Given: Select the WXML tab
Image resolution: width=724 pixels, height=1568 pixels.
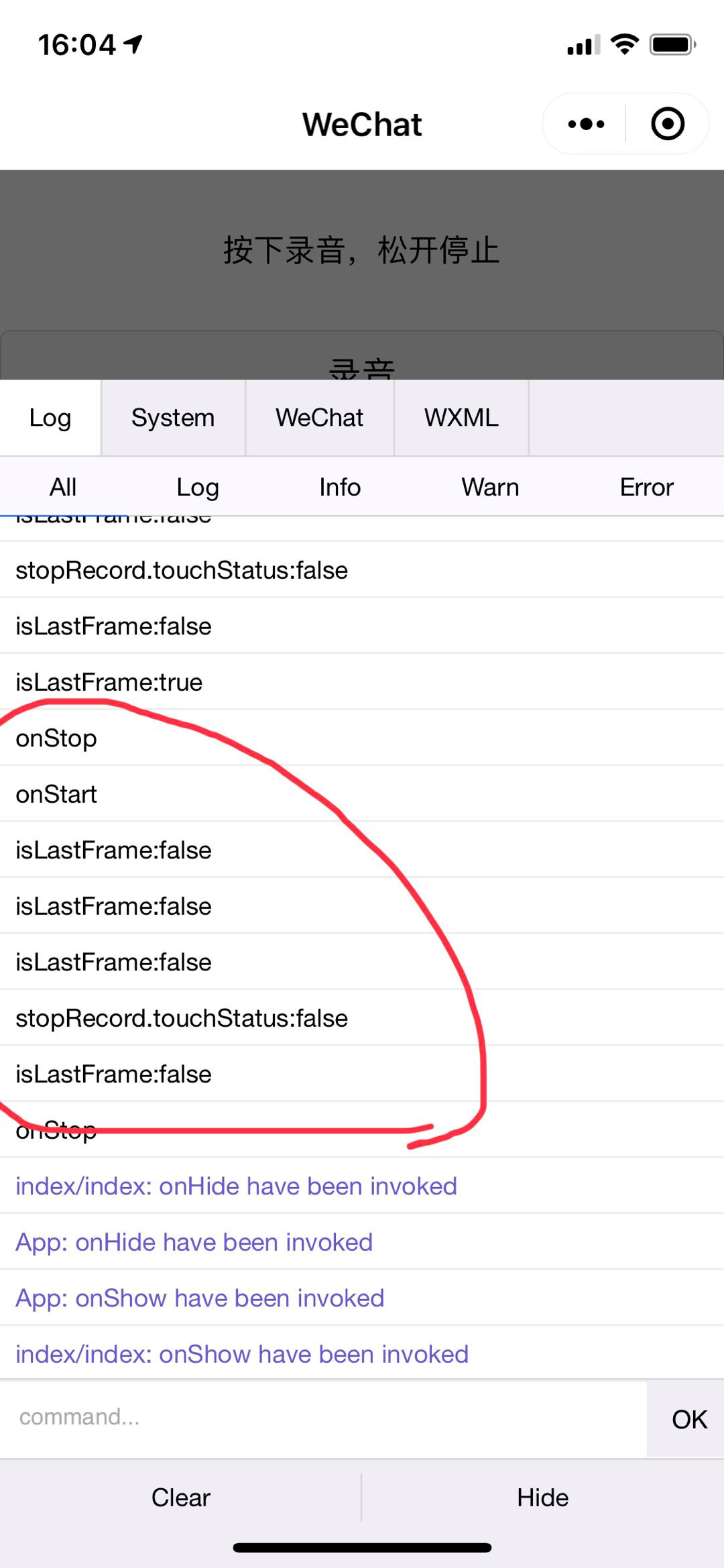Looking at the screenshot, I should pos(461,418).
